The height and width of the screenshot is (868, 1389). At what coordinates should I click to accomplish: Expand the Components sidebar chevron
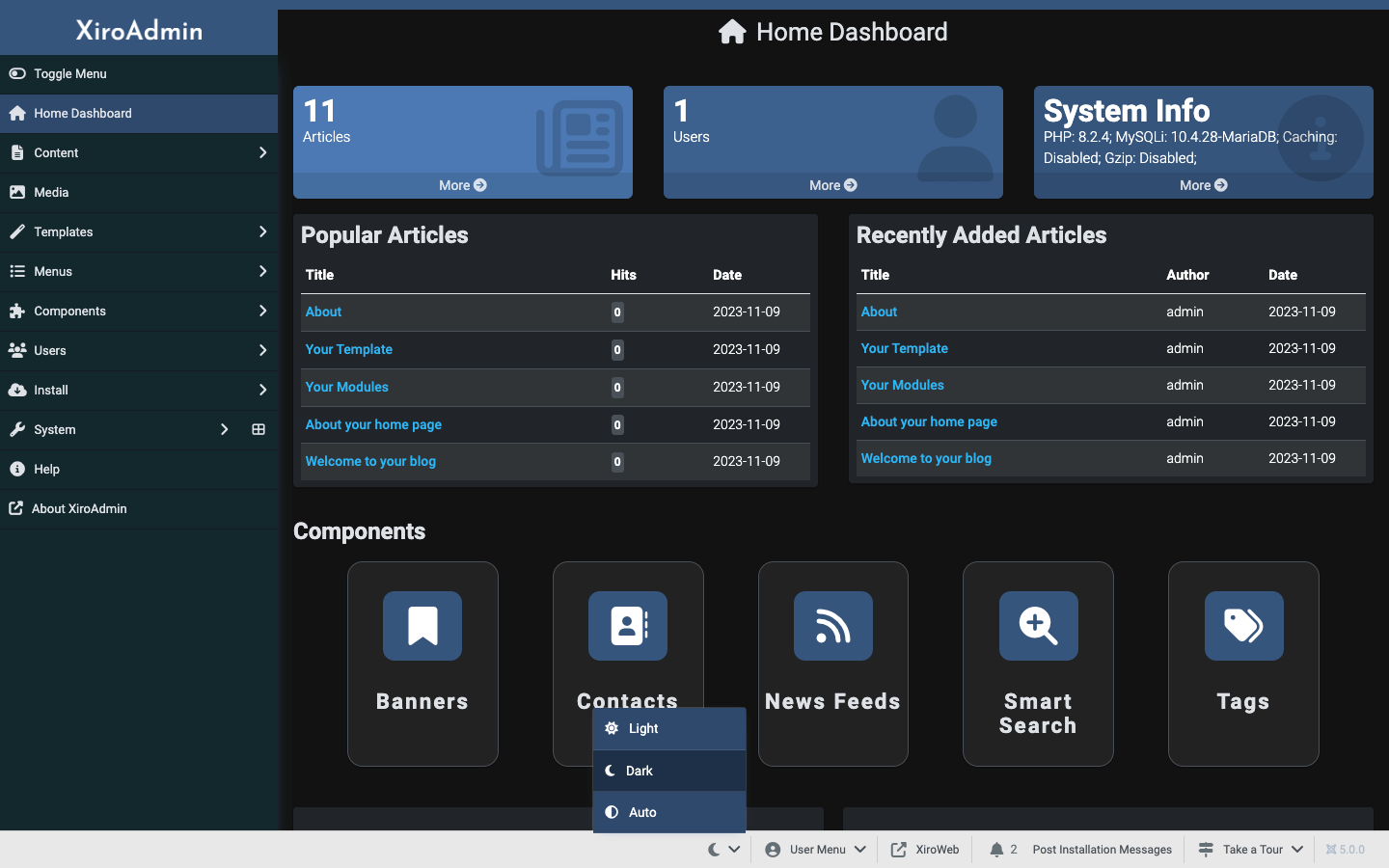point(262,311)
